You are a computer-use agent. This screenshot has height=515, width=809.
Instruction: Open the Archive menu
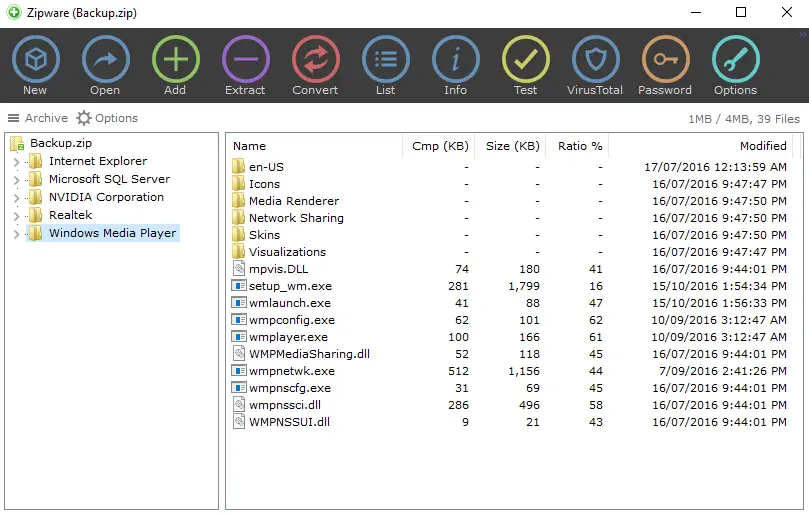[x=38, y=118]
